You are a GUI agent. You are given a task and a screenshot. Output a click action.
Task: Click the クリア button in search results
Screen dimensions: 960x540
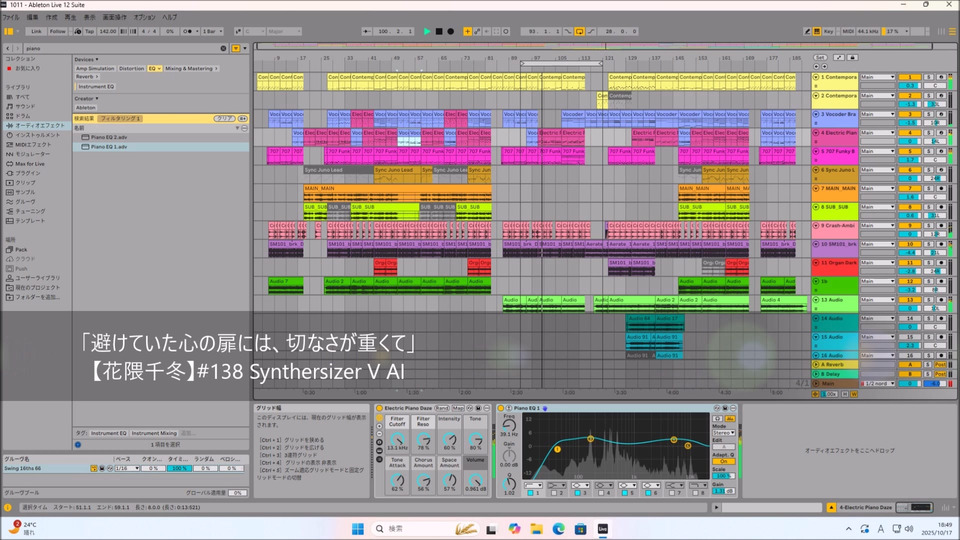[225, 118]
